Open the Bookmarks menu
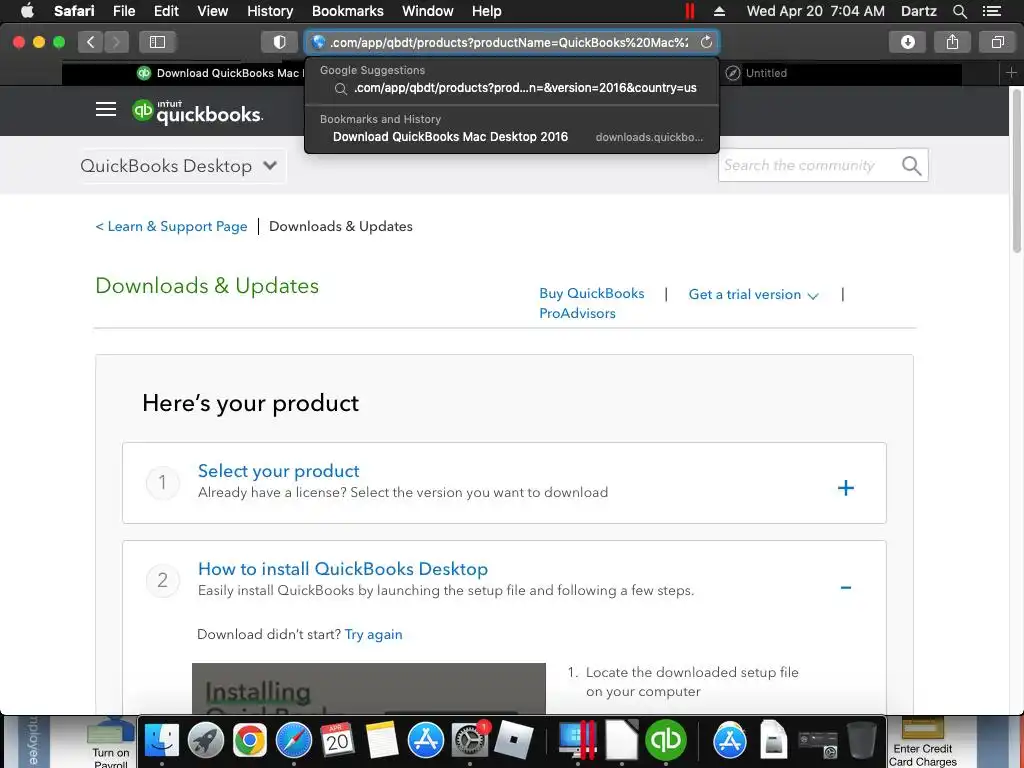The width and height of the screenshot is (1024, 768). coord(347,11)
